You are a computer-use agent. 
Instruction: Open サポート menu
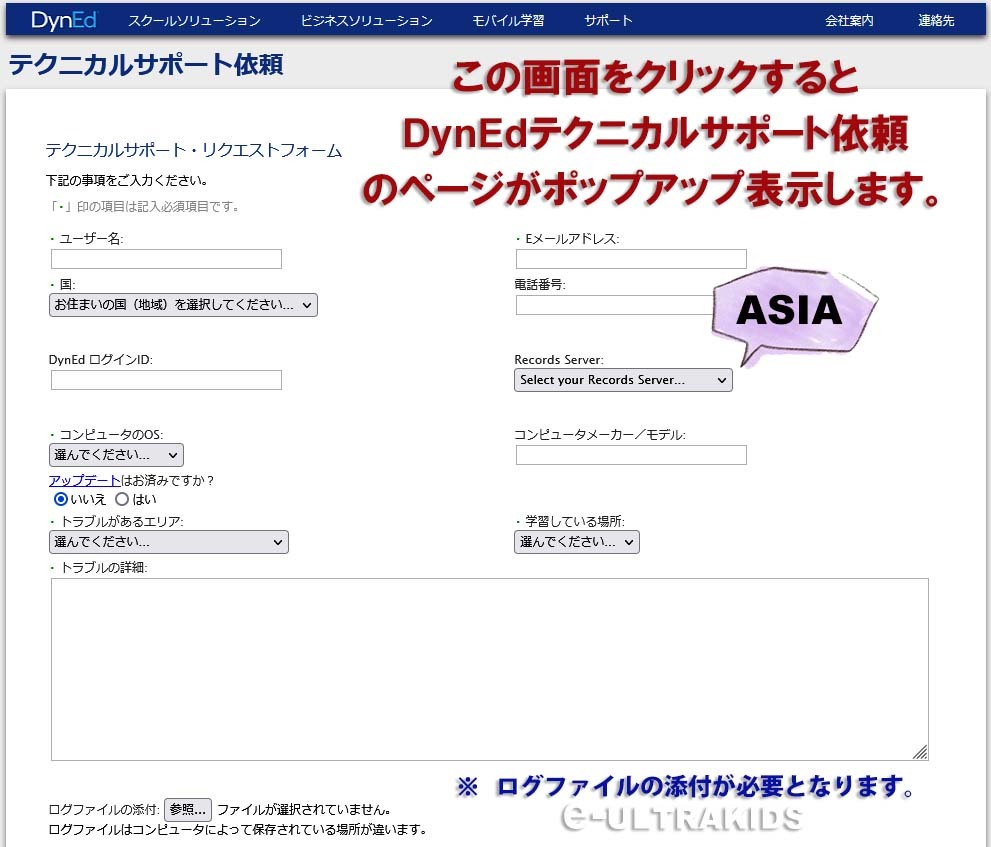coord(609,21)
